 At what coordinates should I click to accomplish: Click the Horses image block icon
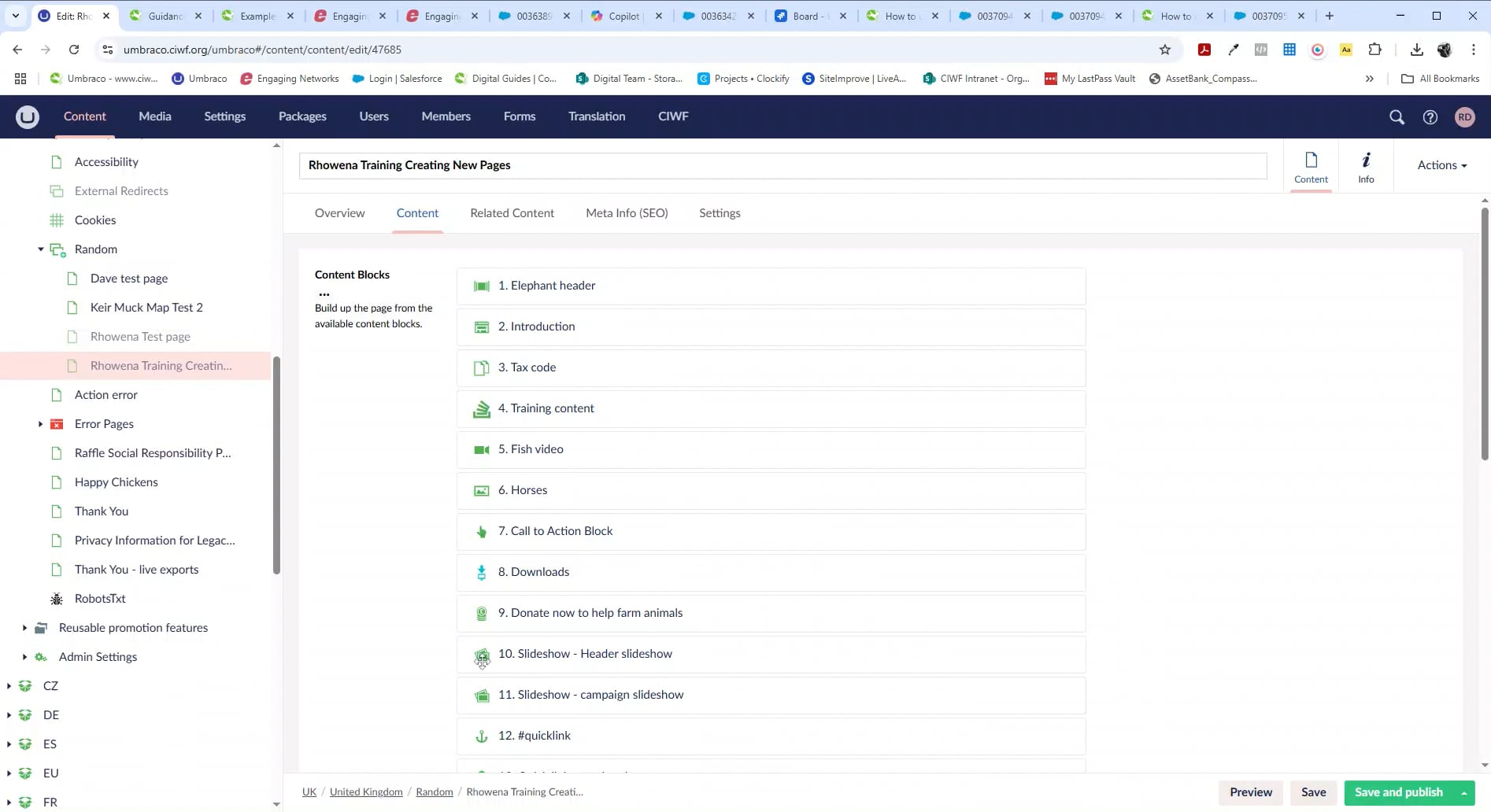pyautogui.click(x=481, y=490)
